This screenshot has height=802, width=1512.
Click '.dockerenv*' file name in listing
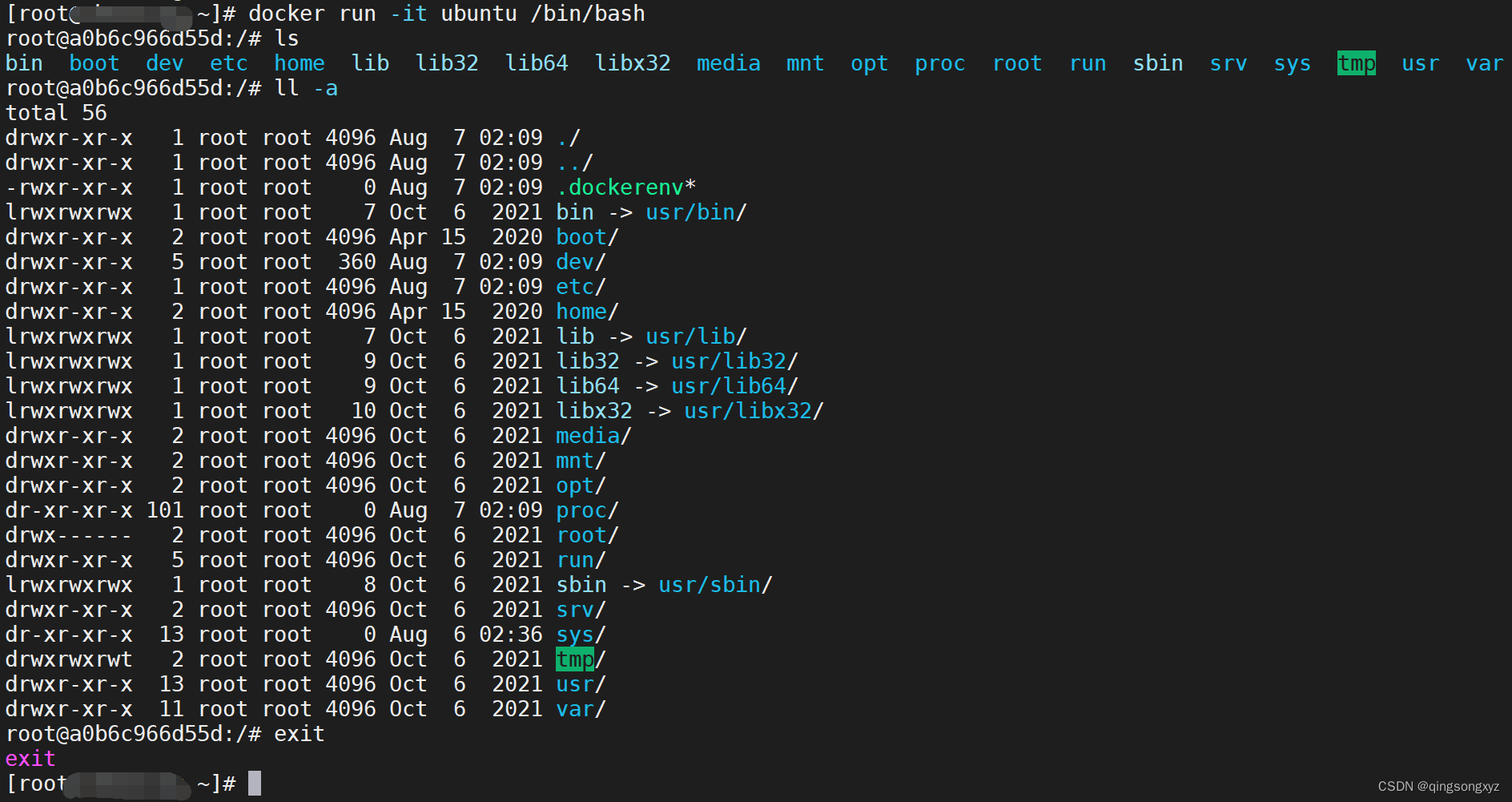(626, 187)
